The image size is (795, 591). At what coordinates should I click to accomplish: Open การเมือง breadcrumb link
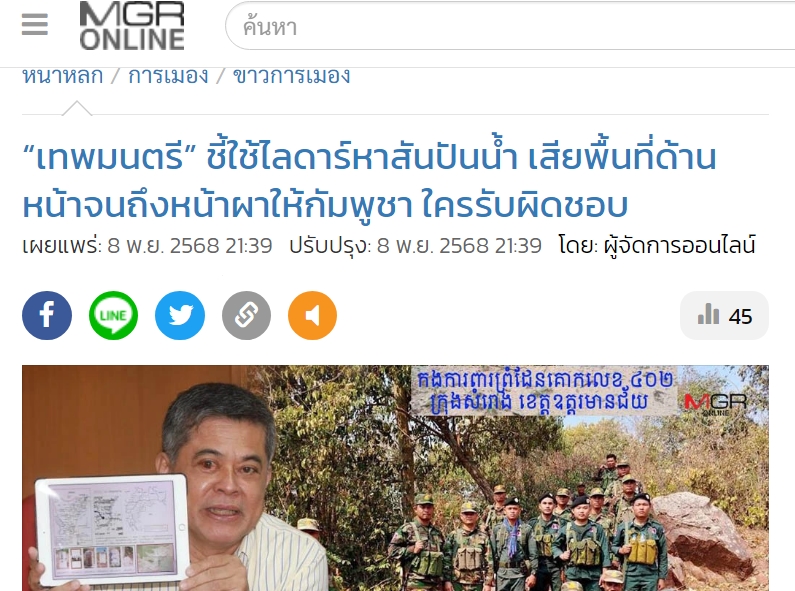[x=168, y=76]
